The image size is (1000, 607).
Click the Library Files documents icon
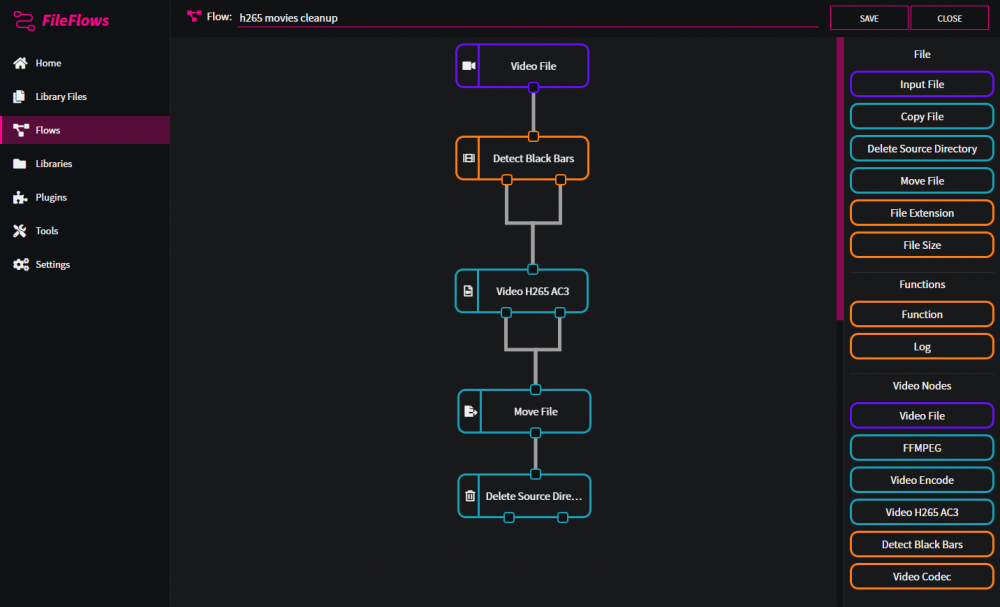click(20, 96)
